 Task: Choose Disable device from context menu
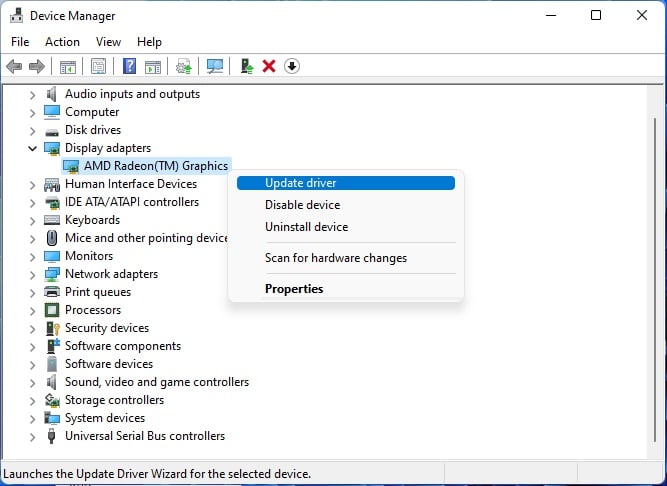346,205
